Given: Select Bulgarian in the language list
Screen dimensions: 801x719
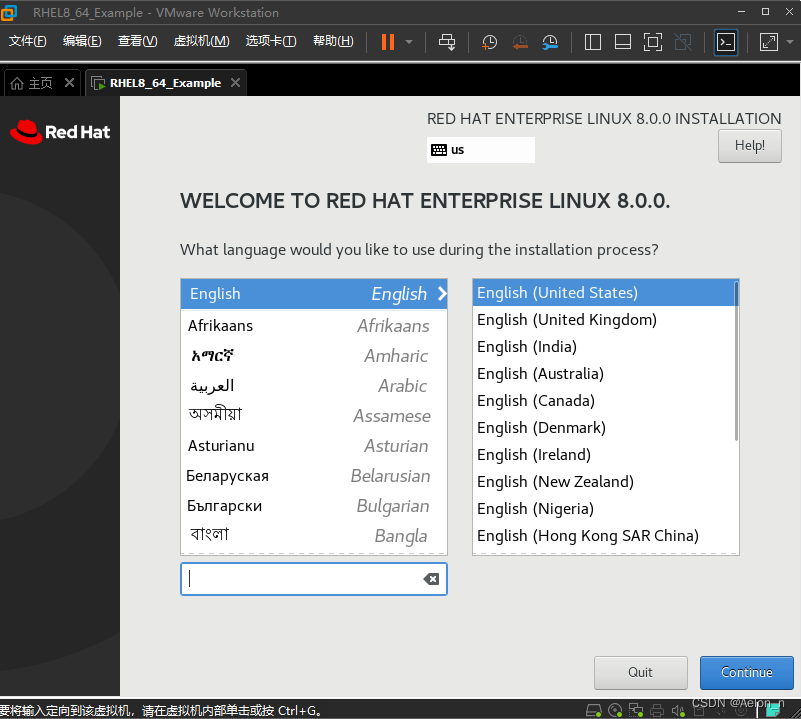Looking at the screenshot, I should pyautogui.click(x=314, y=506).
